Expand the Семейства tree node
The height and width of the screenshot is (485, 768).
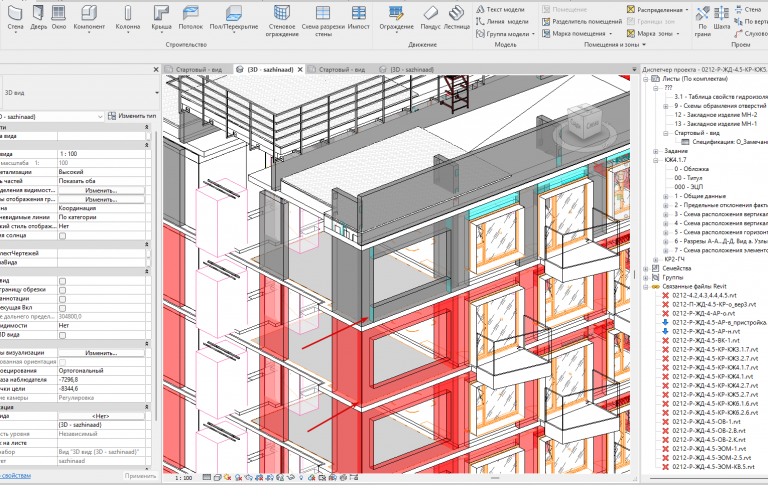point(646,268)
